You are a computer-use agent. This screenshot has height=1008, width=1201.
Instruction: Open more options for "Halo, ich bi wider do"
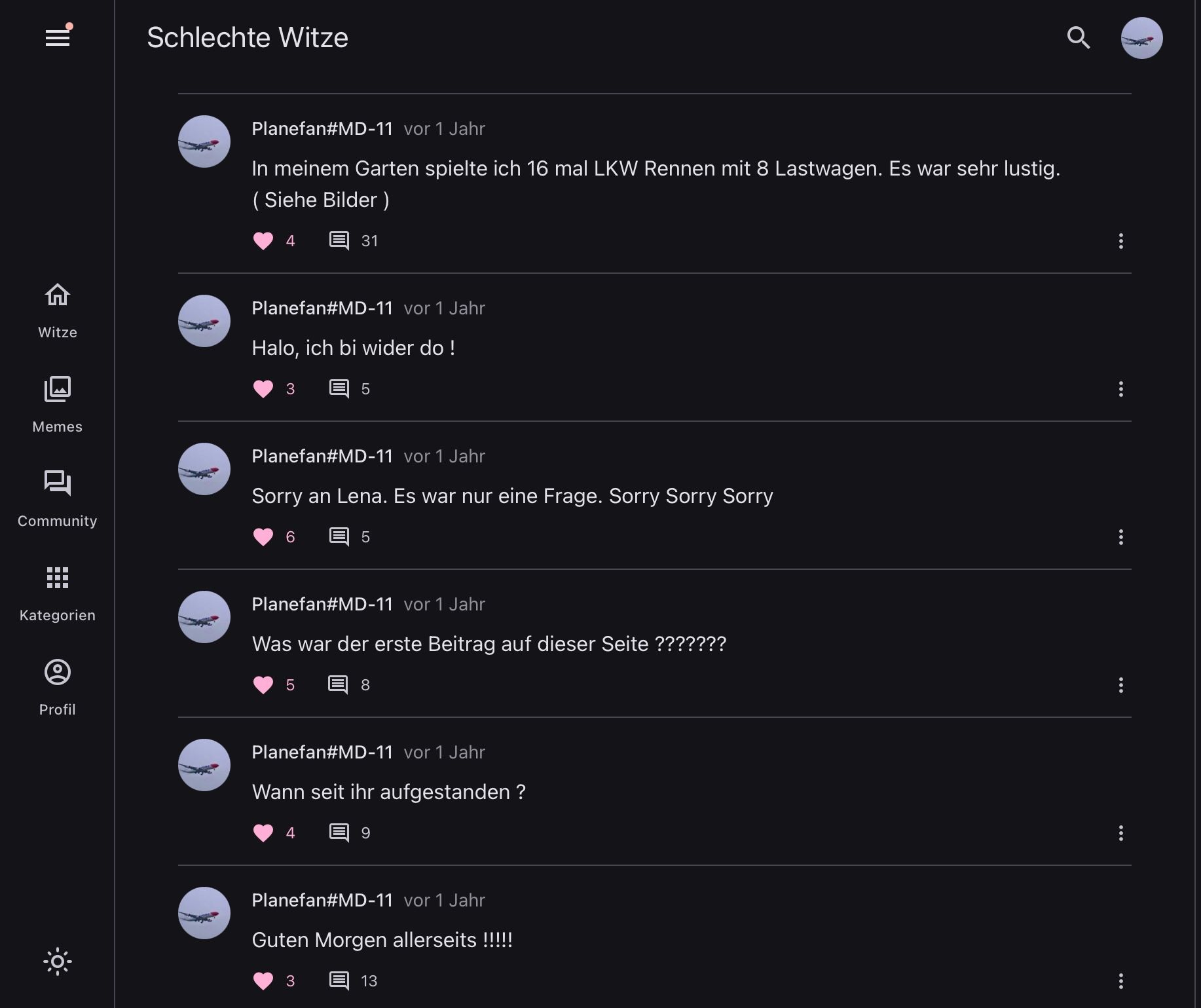[1120, 389]
